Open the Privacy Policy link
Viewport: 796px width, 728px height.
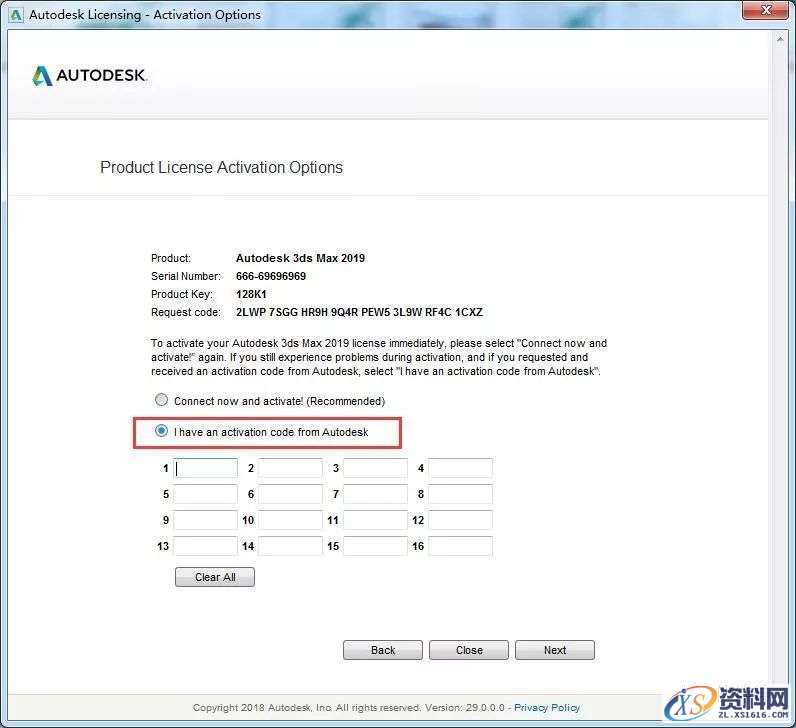(x=547, y=707)
